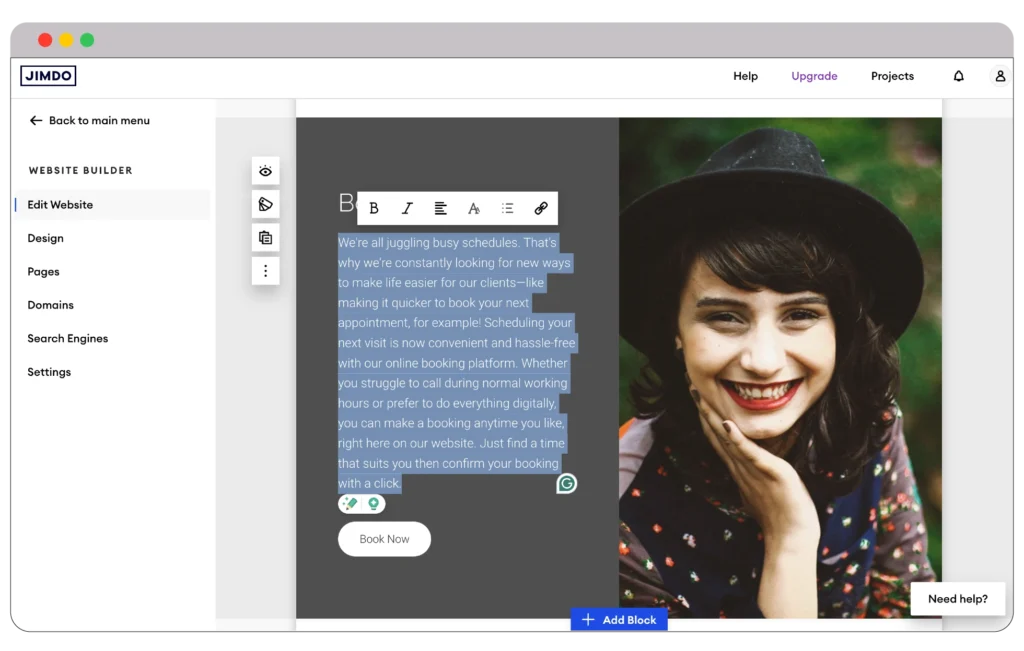Open the text style options
This screenshot has width=1024, height=651.
[474, 209]
